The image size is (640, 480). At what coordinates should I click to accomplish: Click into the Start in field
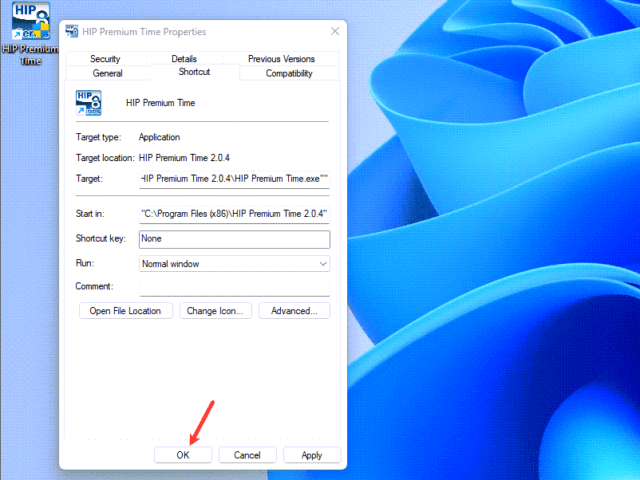(x=234, y=214)
